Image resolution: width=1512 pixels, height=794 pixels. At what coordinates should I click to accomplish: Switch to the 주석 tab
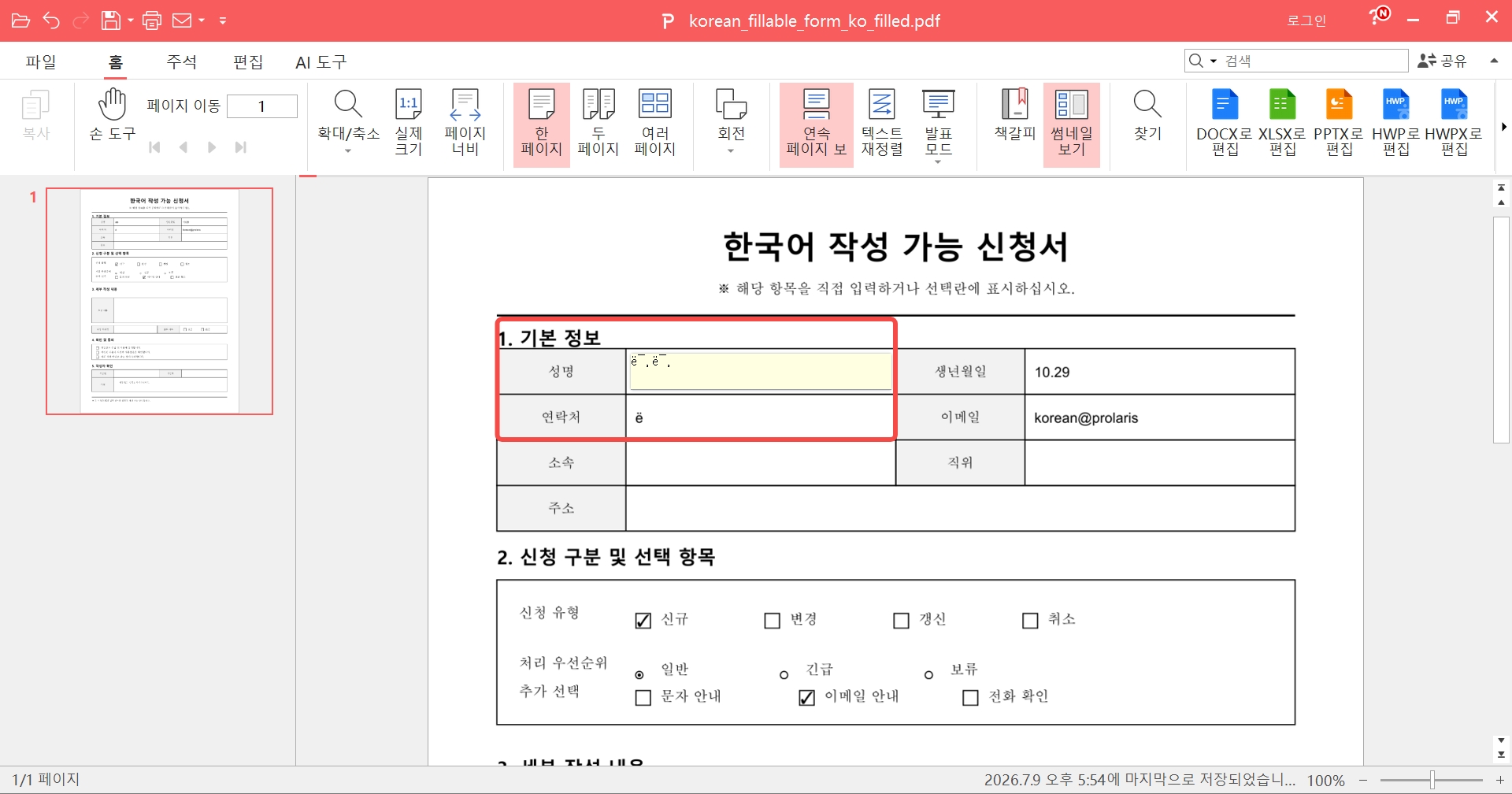coord(182,61)
